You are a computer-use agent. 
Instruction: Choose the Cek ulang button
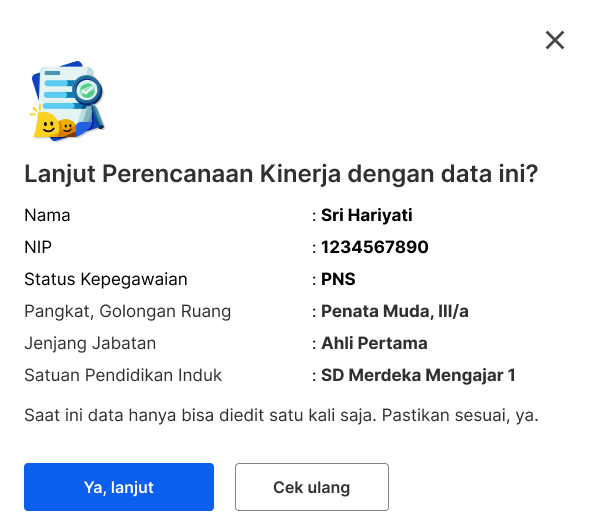click(312, 487)
